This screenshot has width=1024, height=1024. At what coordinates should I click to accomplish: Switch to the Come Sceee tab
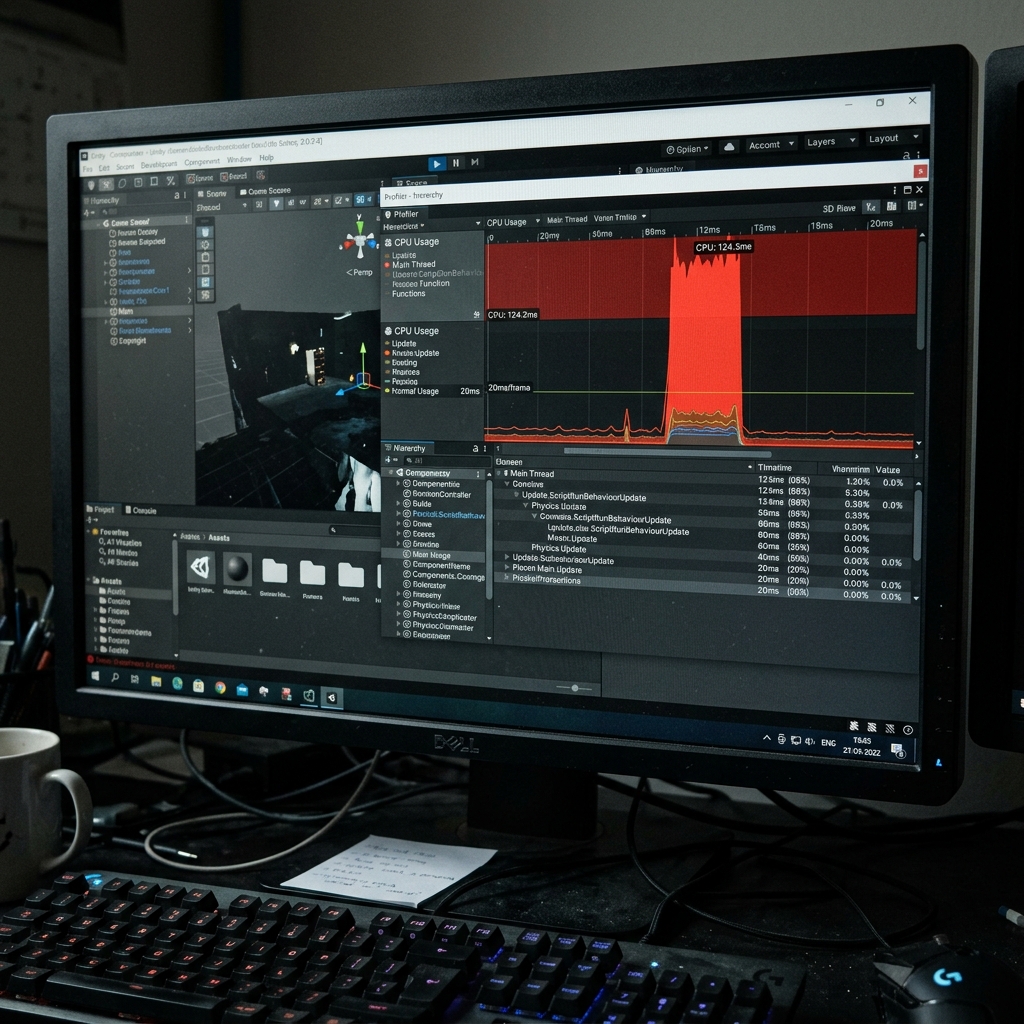[265, 191]
